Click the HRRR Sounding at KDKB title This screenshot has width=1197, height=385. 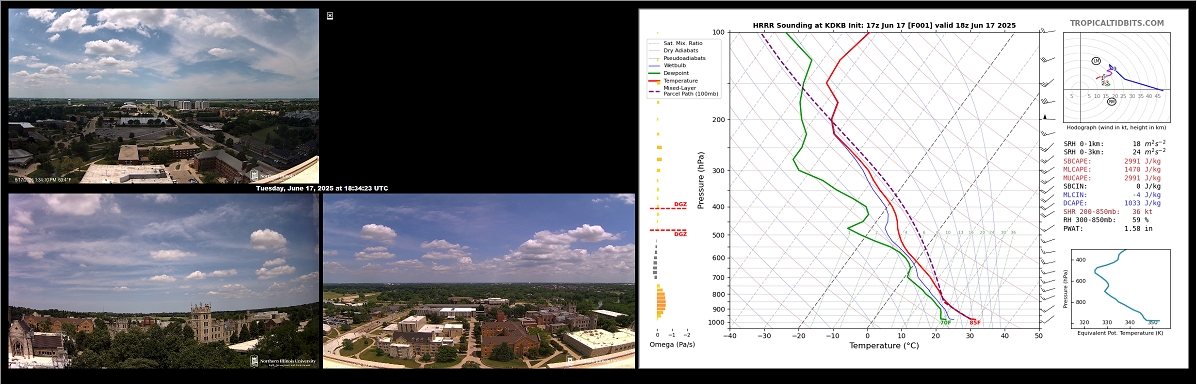[884, 25]
